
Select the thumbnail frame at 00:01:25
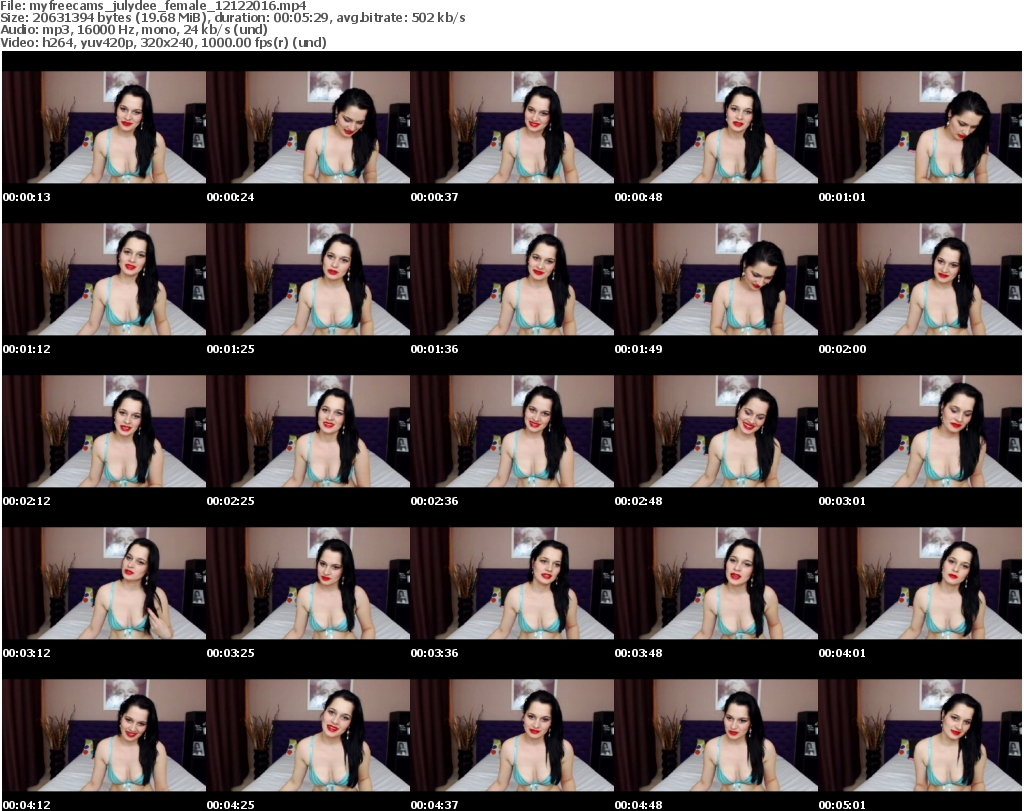coord(308,279)
